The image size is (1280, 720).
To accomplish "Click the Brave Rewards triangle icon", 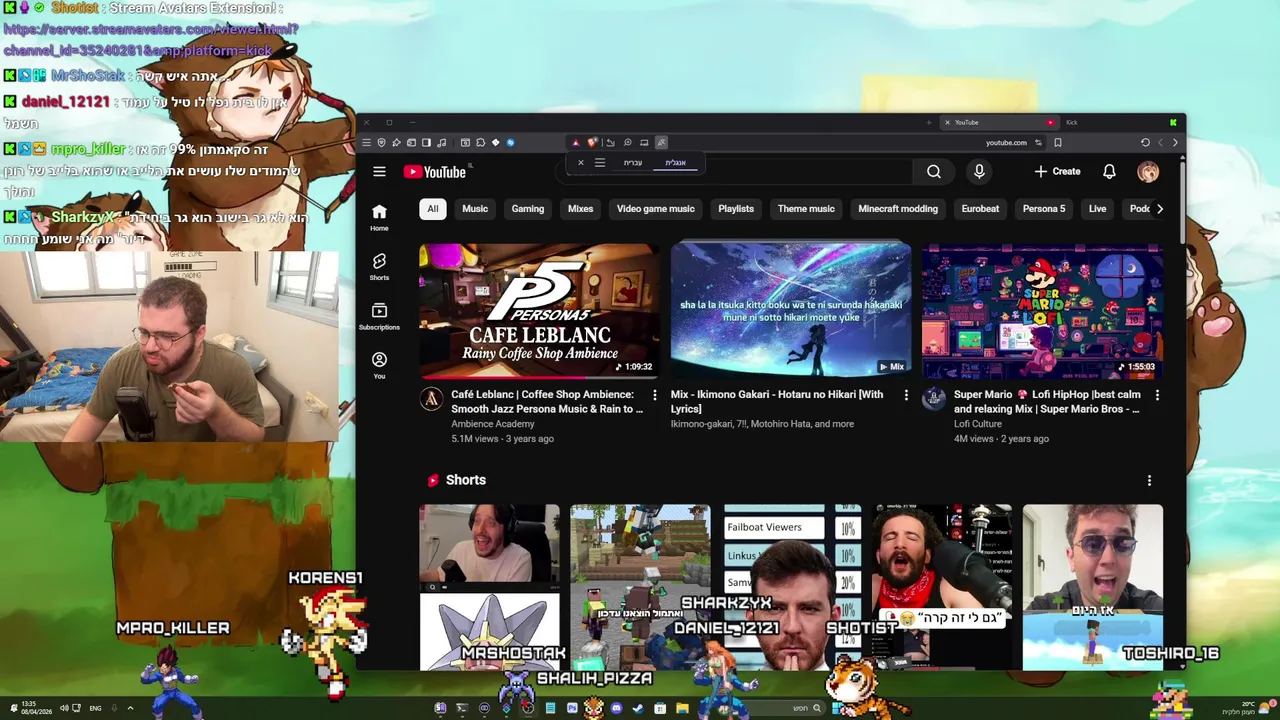I will 575,143.
